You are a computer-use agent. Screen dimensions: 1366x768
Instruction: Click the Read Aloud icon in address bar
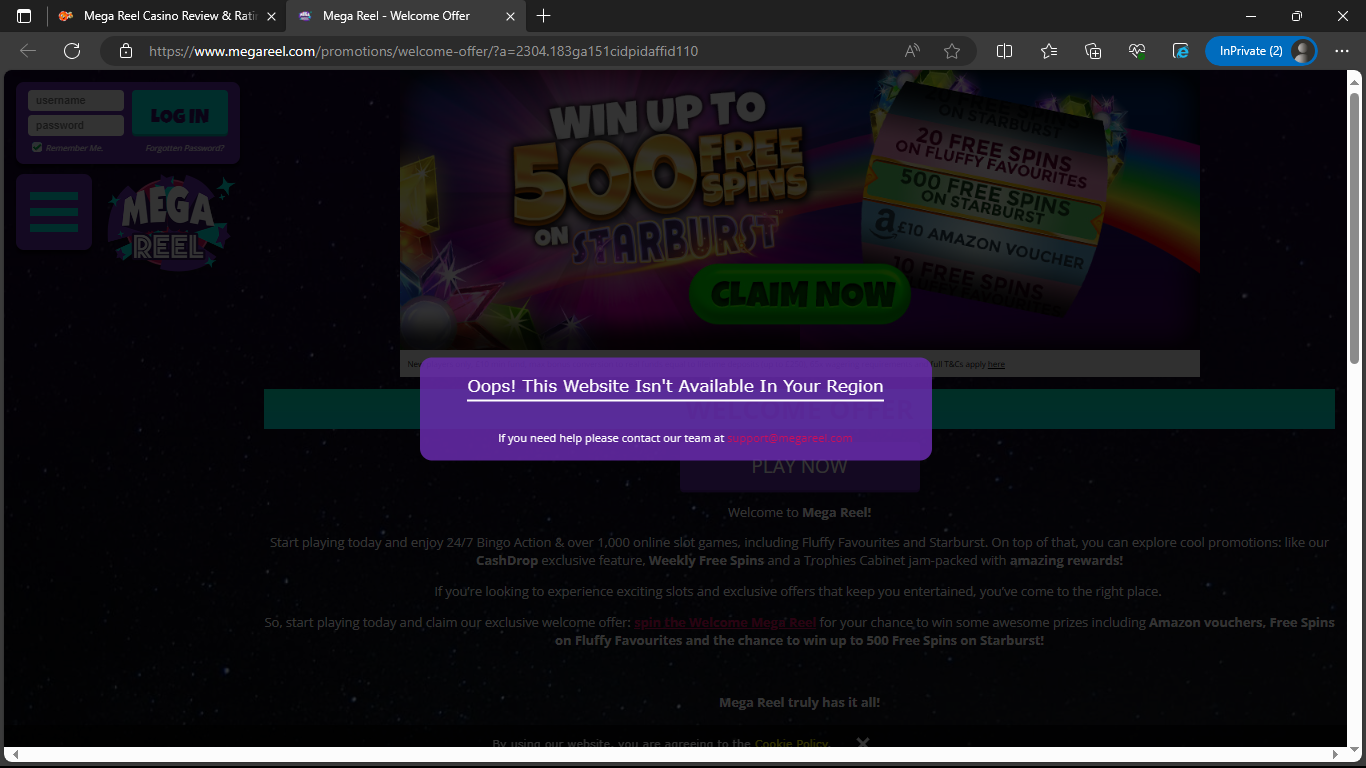912,51
